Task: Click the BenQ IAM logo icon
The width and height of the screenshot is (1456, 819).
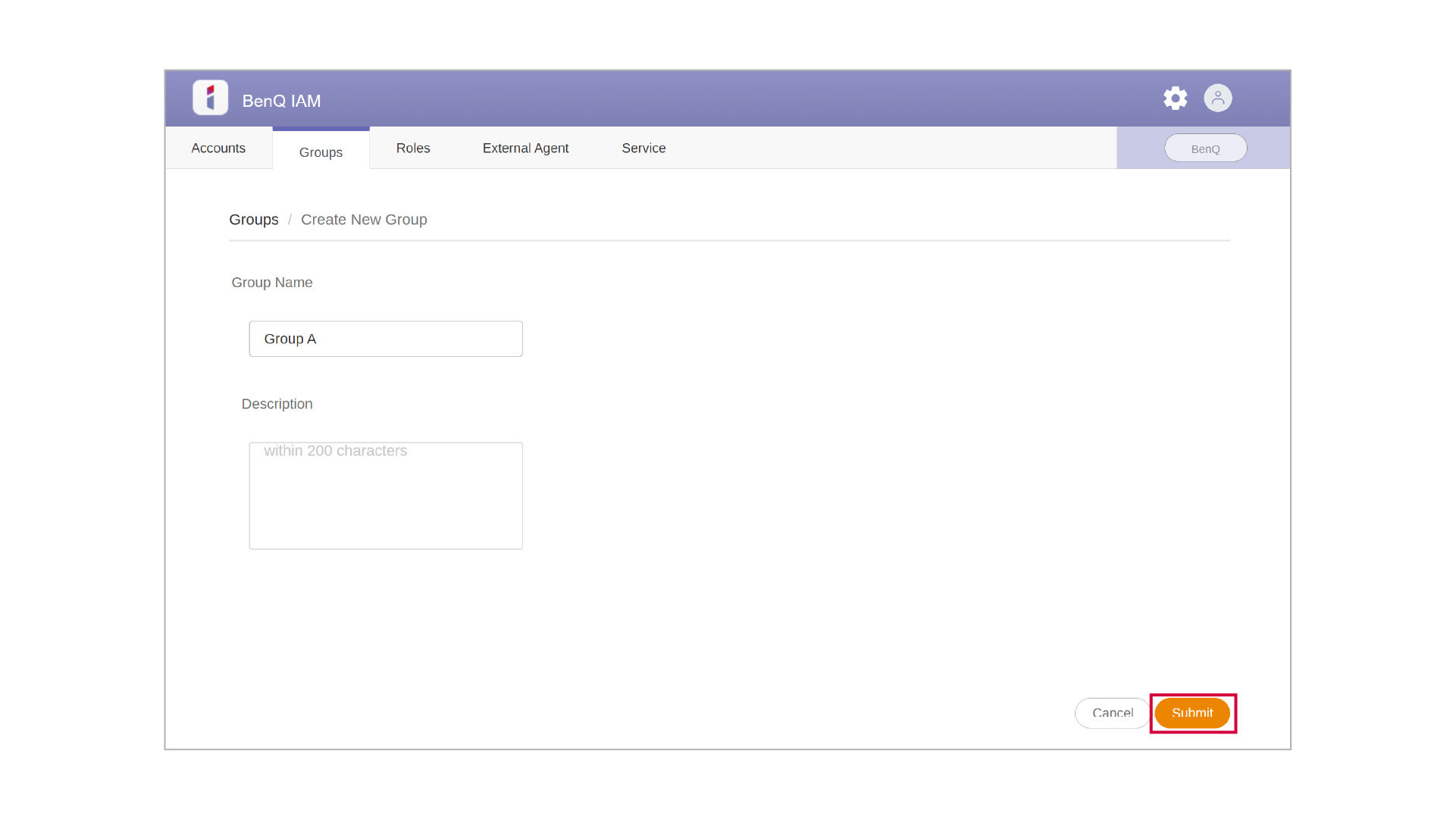Action: [x=210, y=98]
